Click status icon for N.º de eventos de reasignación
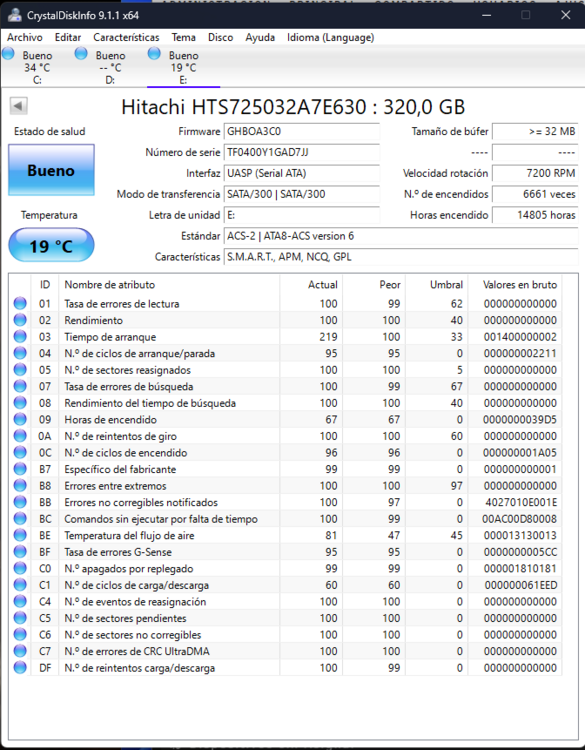 pos(20,601)
